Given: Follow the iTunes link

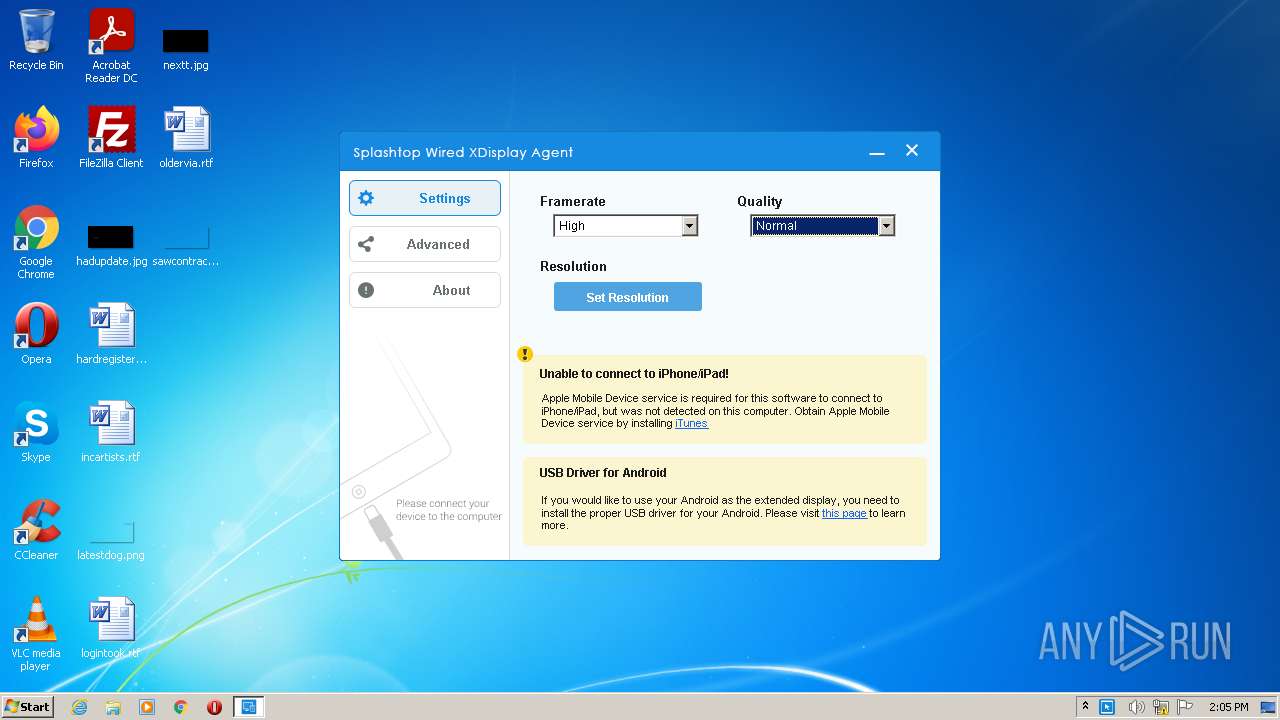Looking at the screenshot, I should (x=692, y=423).
